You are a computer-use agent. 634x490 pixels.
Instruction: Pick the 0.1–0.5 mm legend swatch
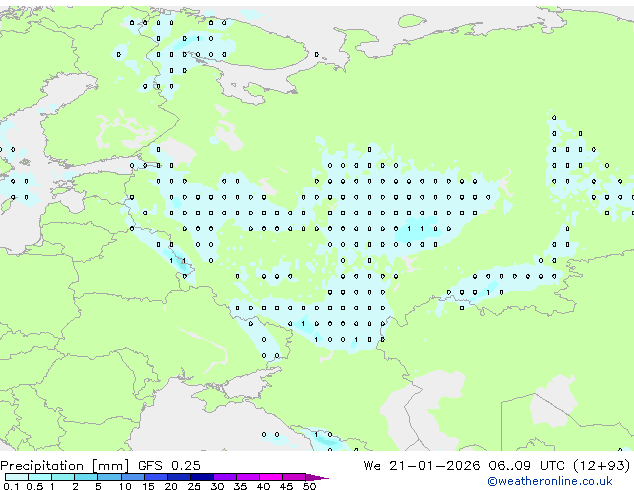pyautogui.click(x=17, y=477)
